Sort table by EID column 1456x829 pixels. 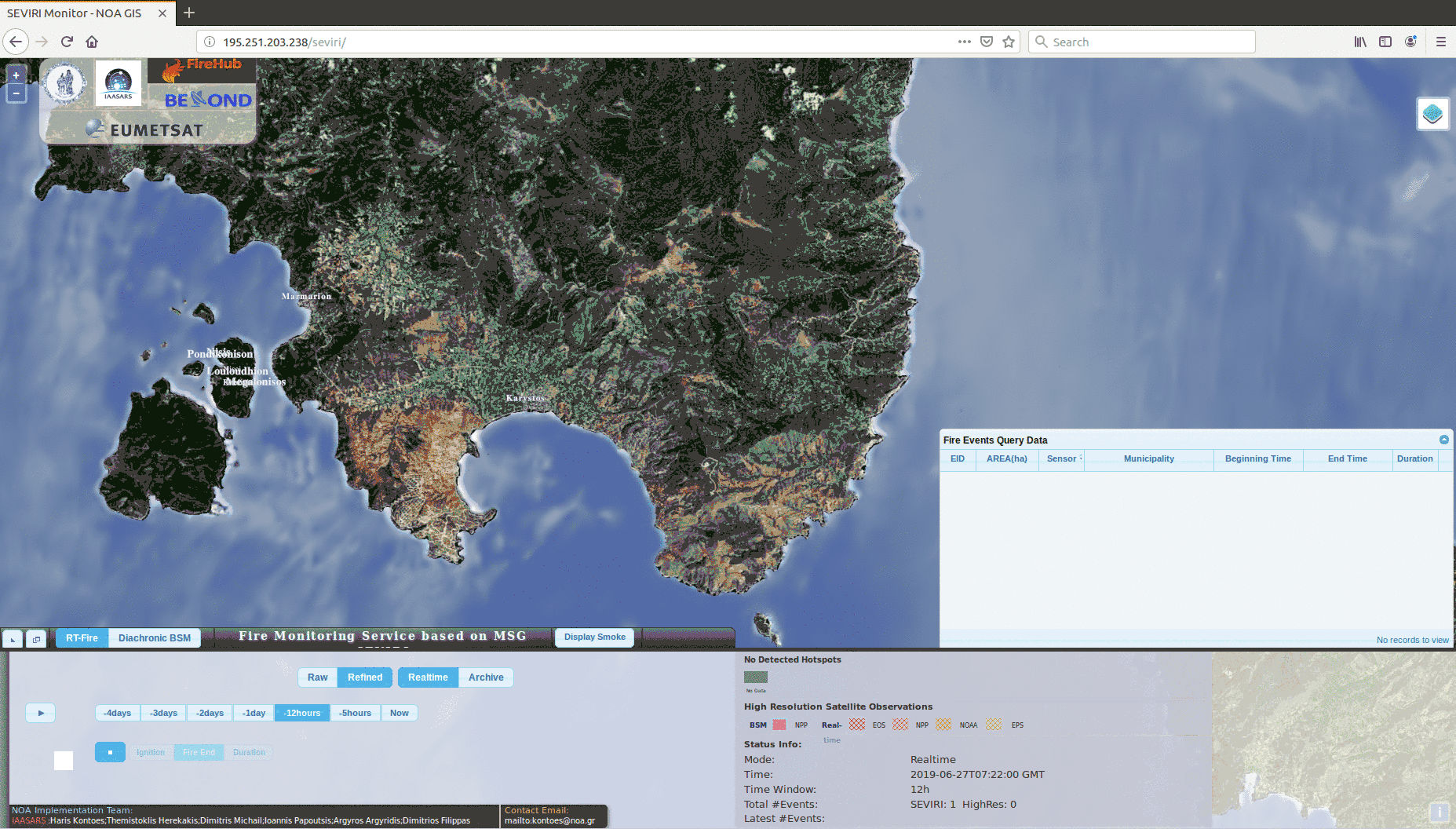point(958,459)
